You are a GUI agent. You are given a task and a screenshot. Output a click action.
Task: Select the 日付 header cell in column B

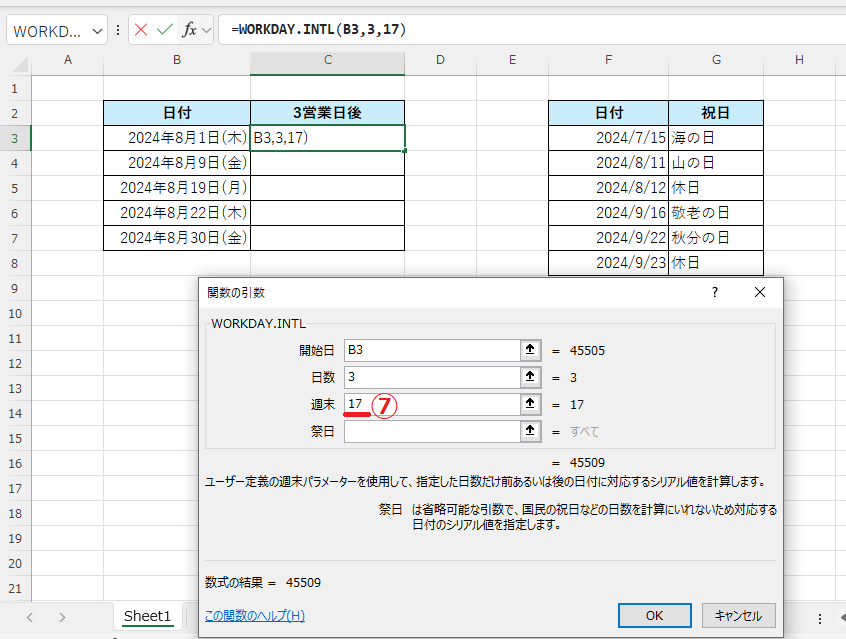177,113
